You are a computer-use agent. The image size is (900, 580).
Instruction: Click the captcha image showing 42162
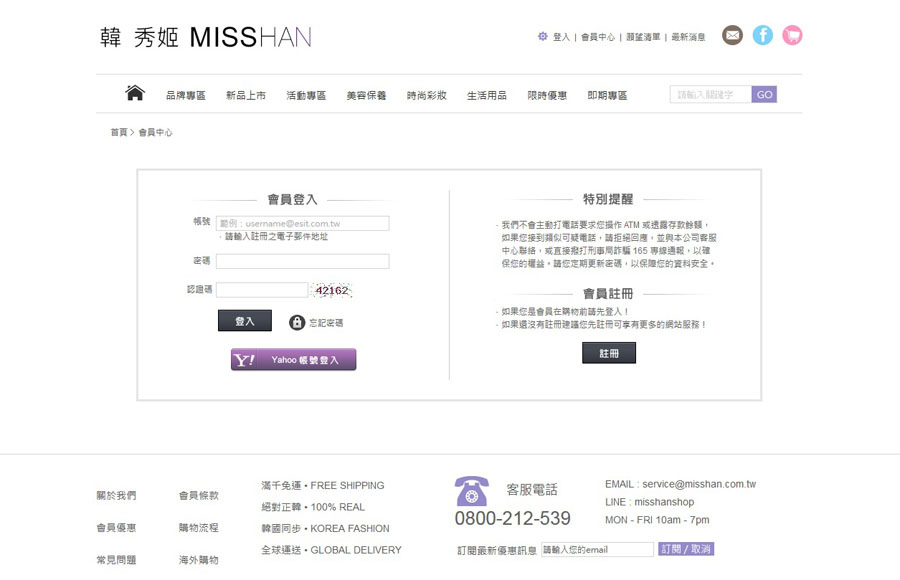point(331,290)
